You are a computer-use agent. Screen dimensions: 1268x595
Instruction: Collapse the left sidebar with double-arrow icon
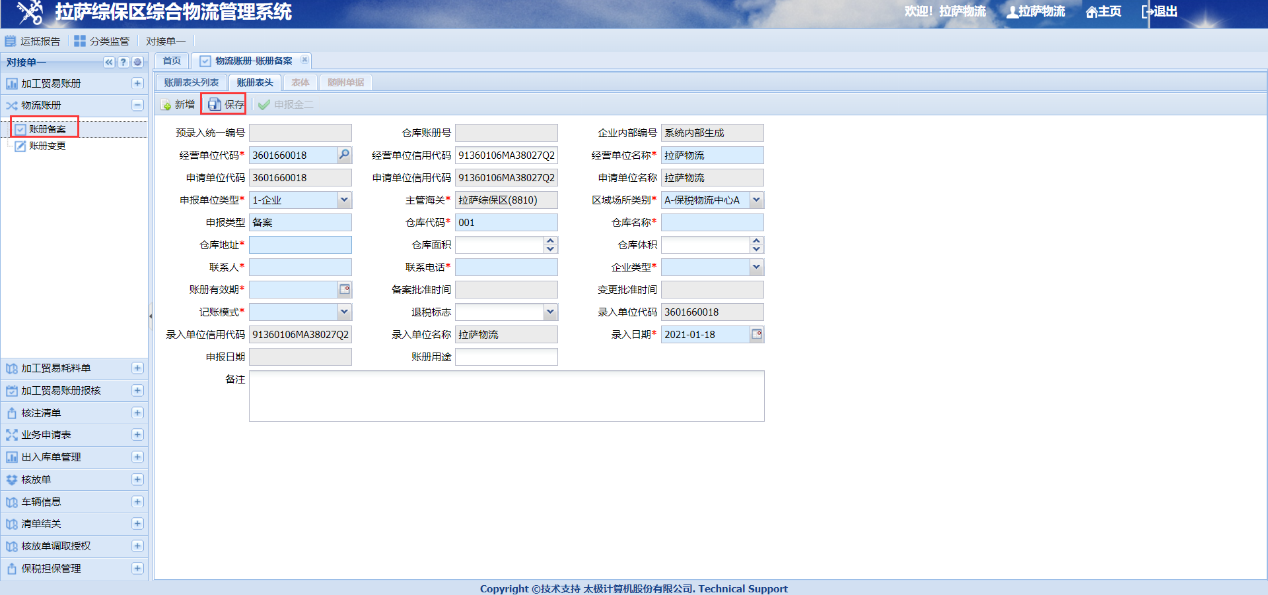tap(110, 62)
